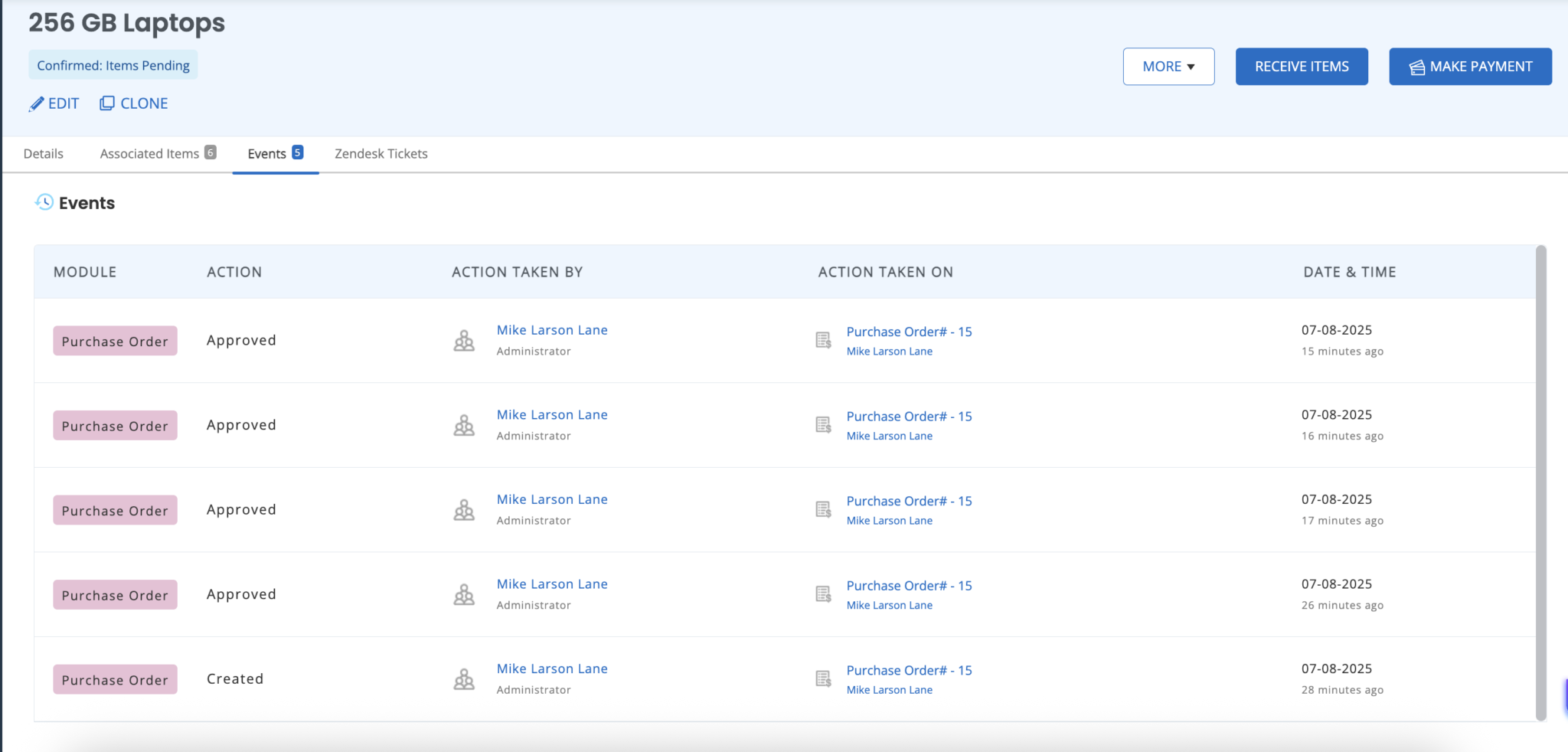Select the Clone duplicate icon
Screen dimensions: 1568x752
pos(107,103)
